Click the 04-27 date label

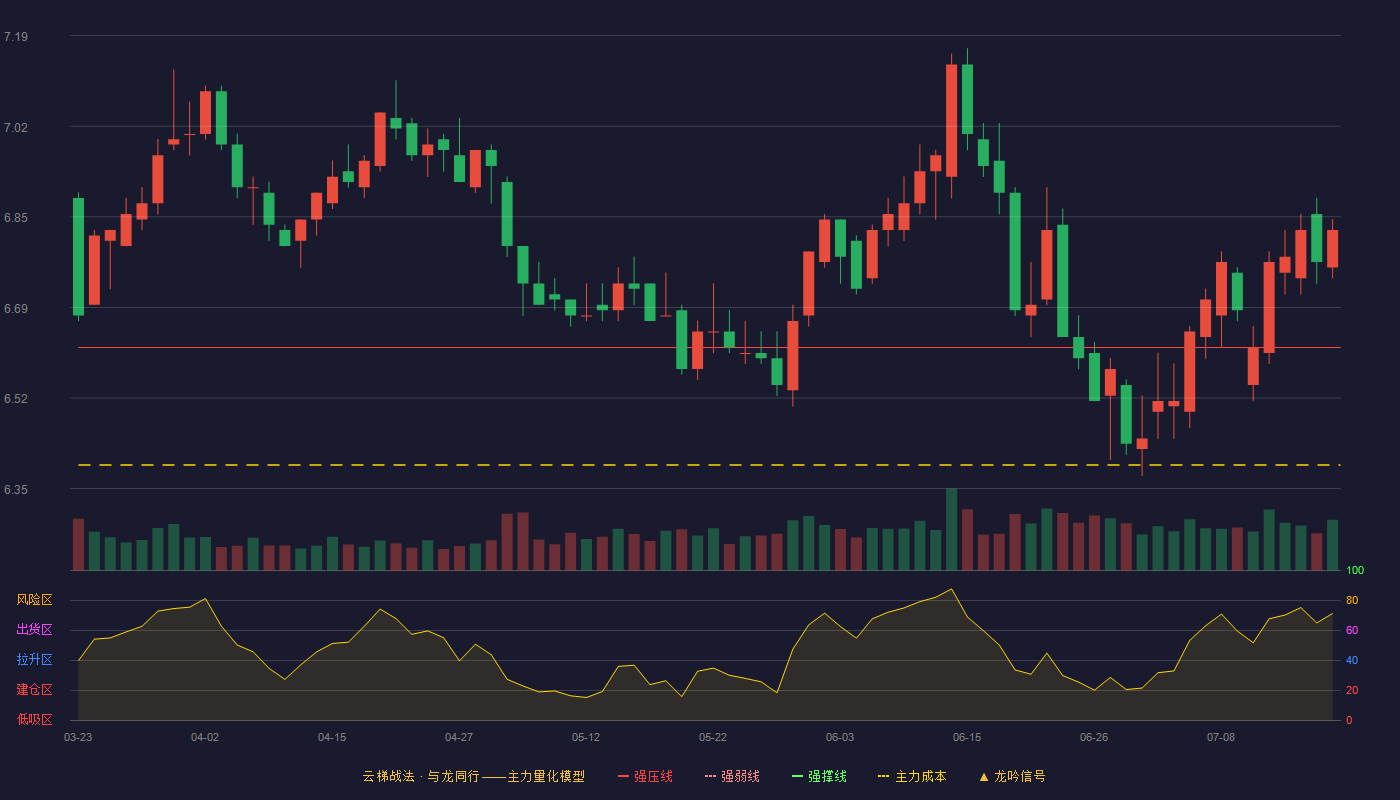click(459, 737)
